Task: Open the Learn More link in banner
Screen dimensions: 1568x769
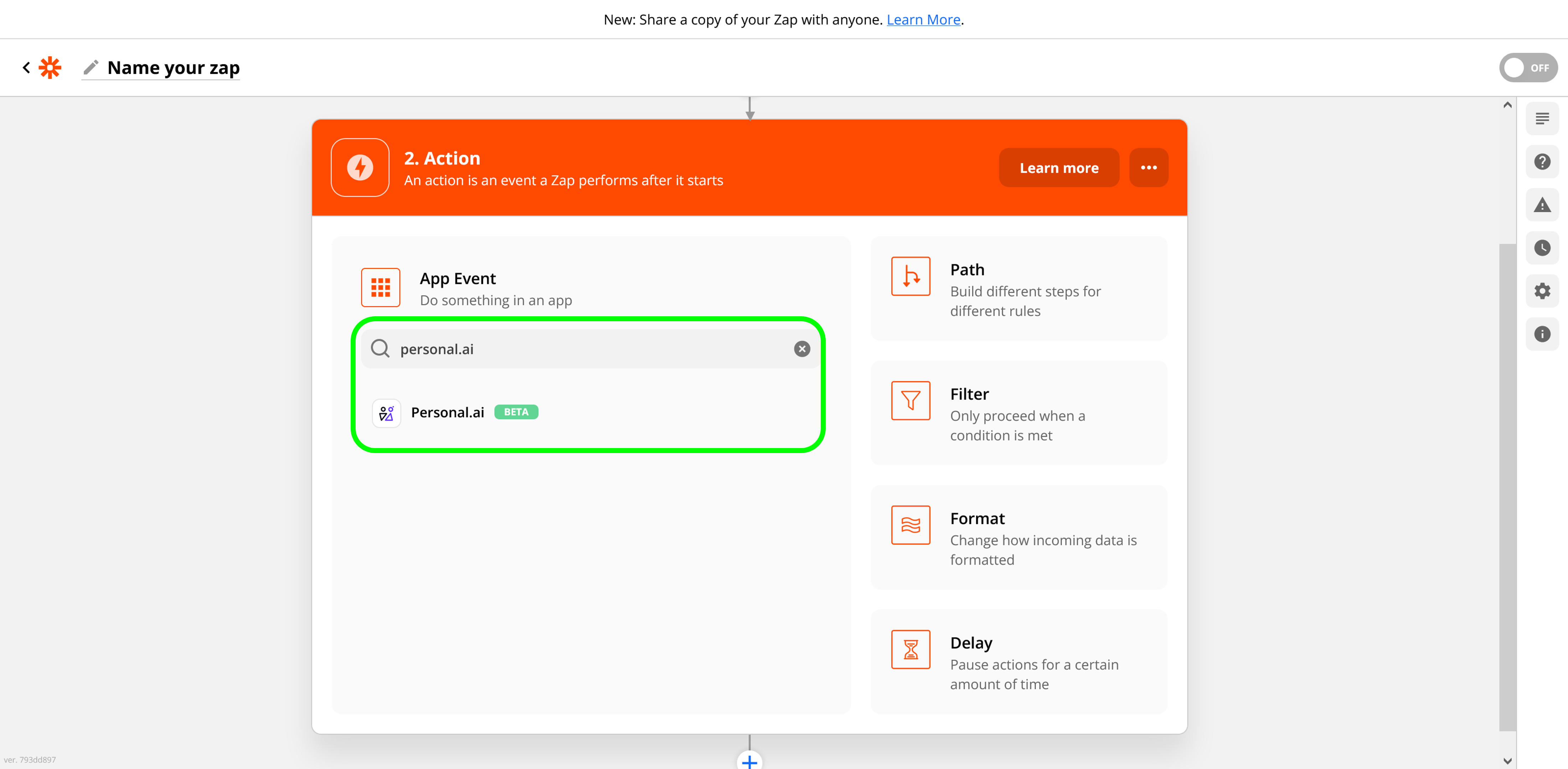Action: point(923,20)
